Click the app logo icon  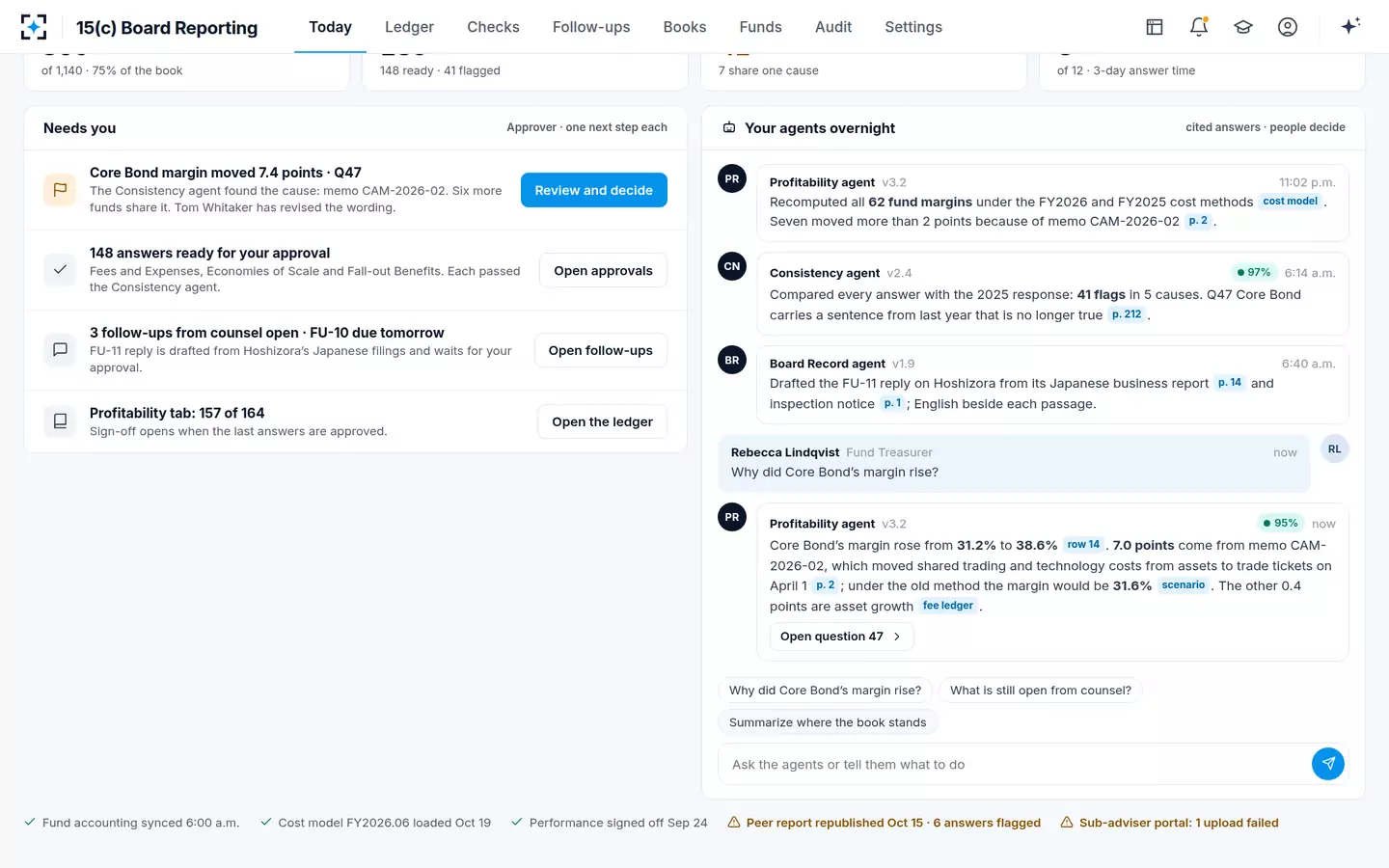pyautogui.click(x=34, y=27)
